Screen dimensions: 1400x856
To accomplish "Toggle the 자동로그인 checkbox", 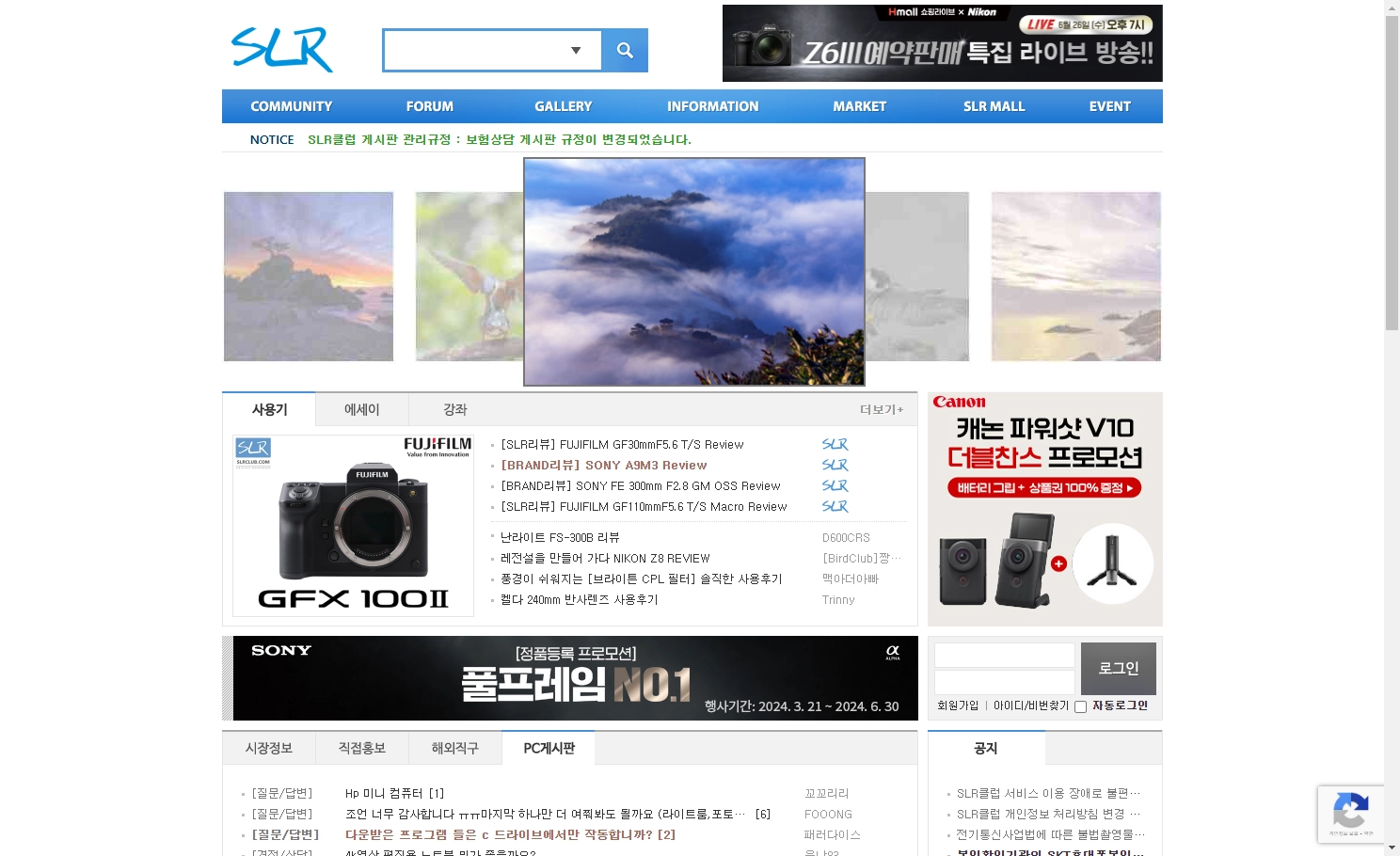I will tap(1080, 706).
